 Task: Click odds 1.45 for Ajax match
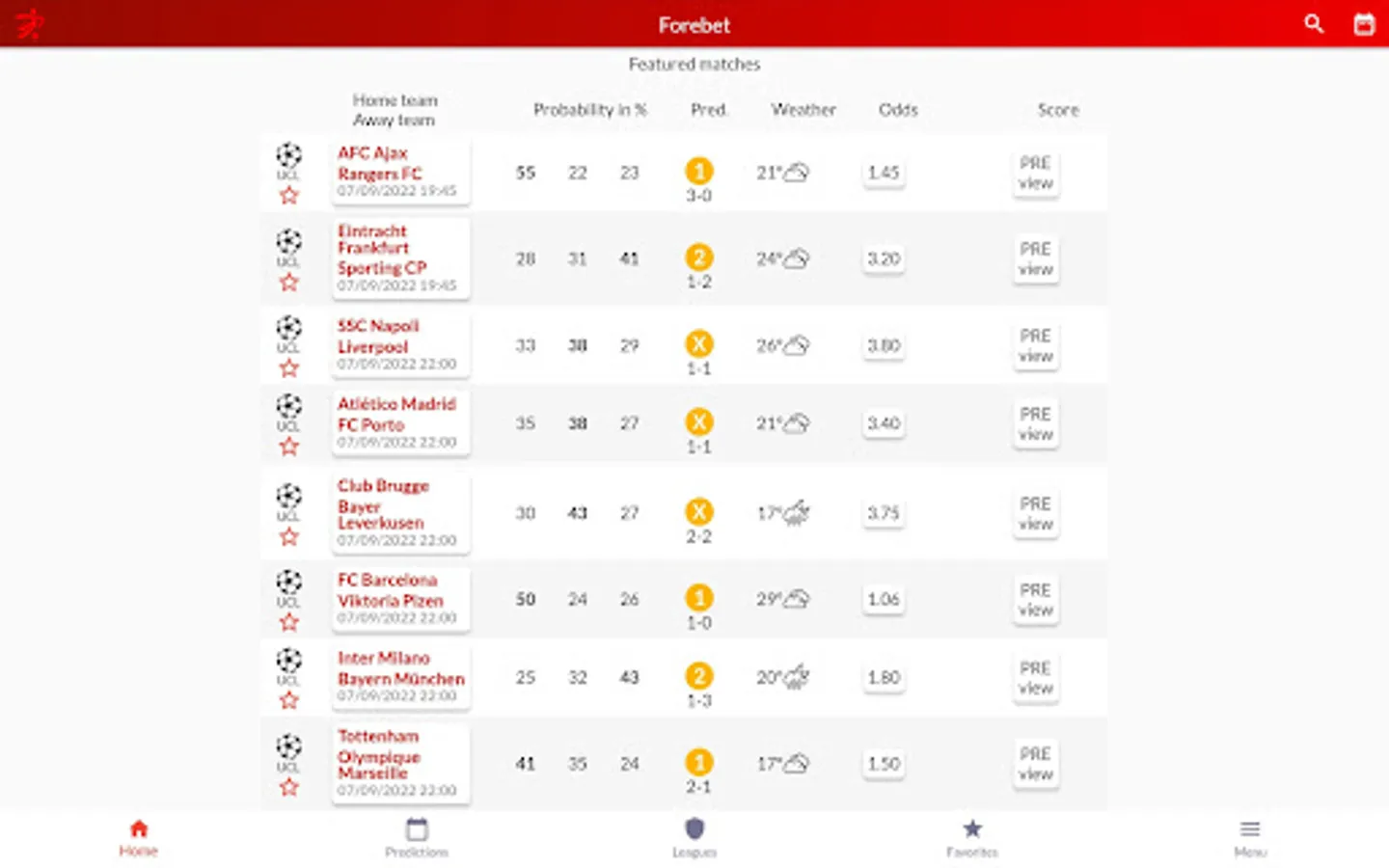click(884, 173)
